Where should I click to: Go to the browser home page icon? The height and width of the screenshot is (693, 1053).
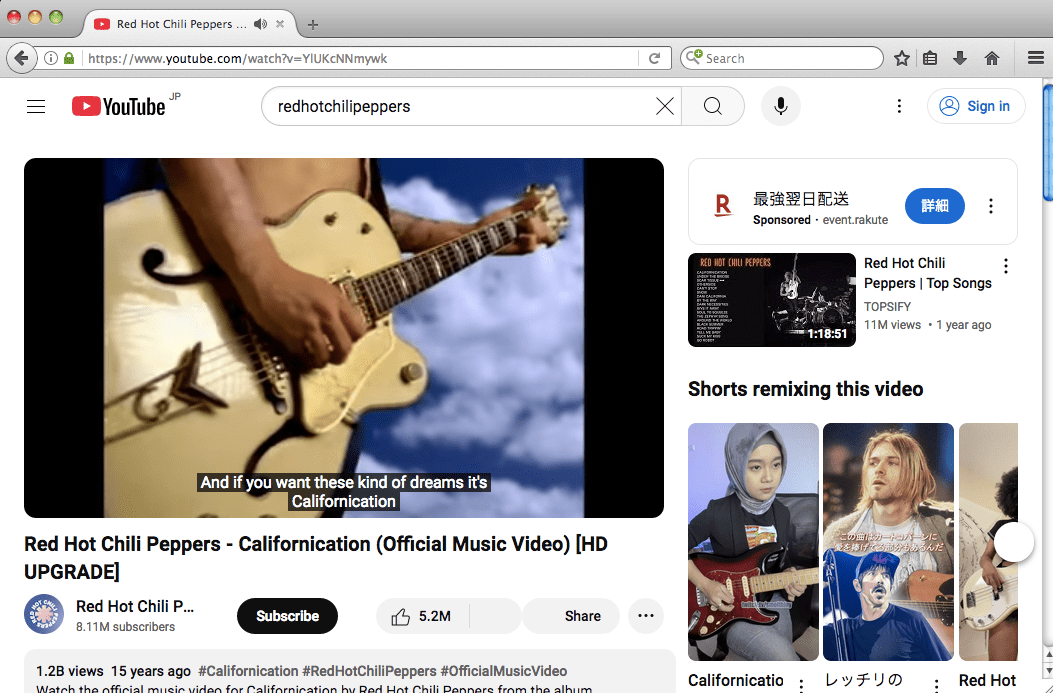point(992,58)
